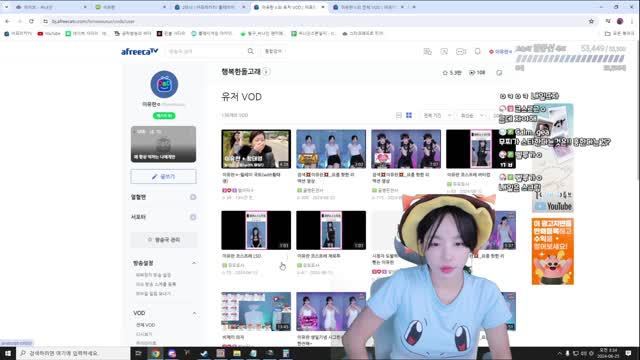This screenshot has height=360, width=640.
Task: Open the Windows notification center icon
Action: [x=628, y=353]
